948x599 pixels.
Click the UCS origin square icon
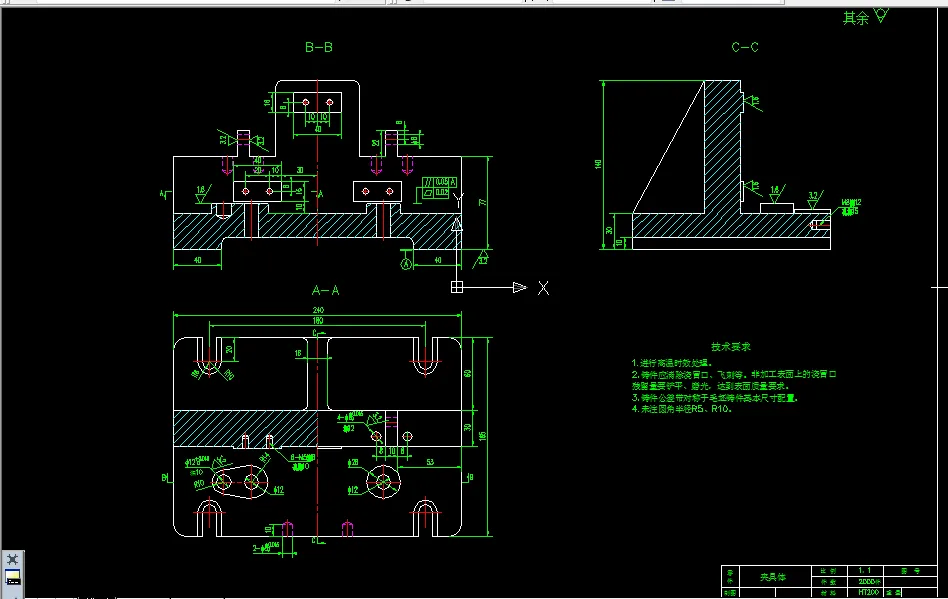pos(457,287)
